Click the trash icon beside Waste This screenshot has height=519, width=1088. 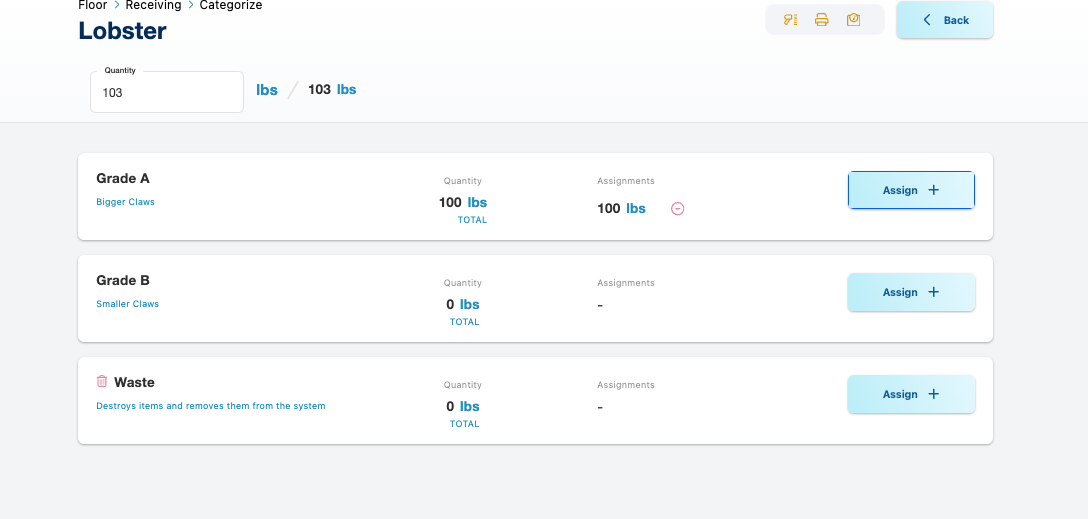[x=102, y=381]
